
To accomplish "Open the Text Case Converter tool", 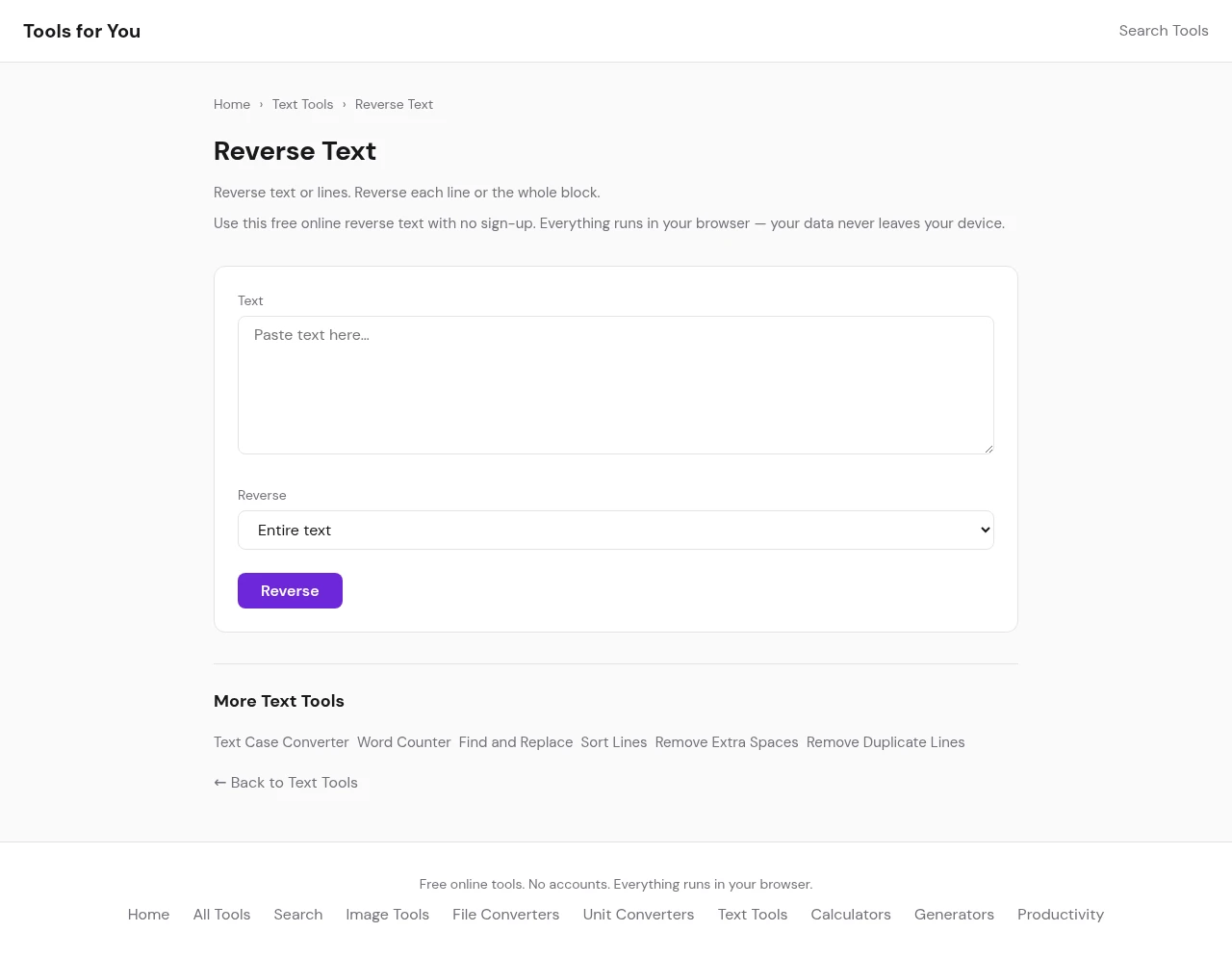I will pos(281,742).
